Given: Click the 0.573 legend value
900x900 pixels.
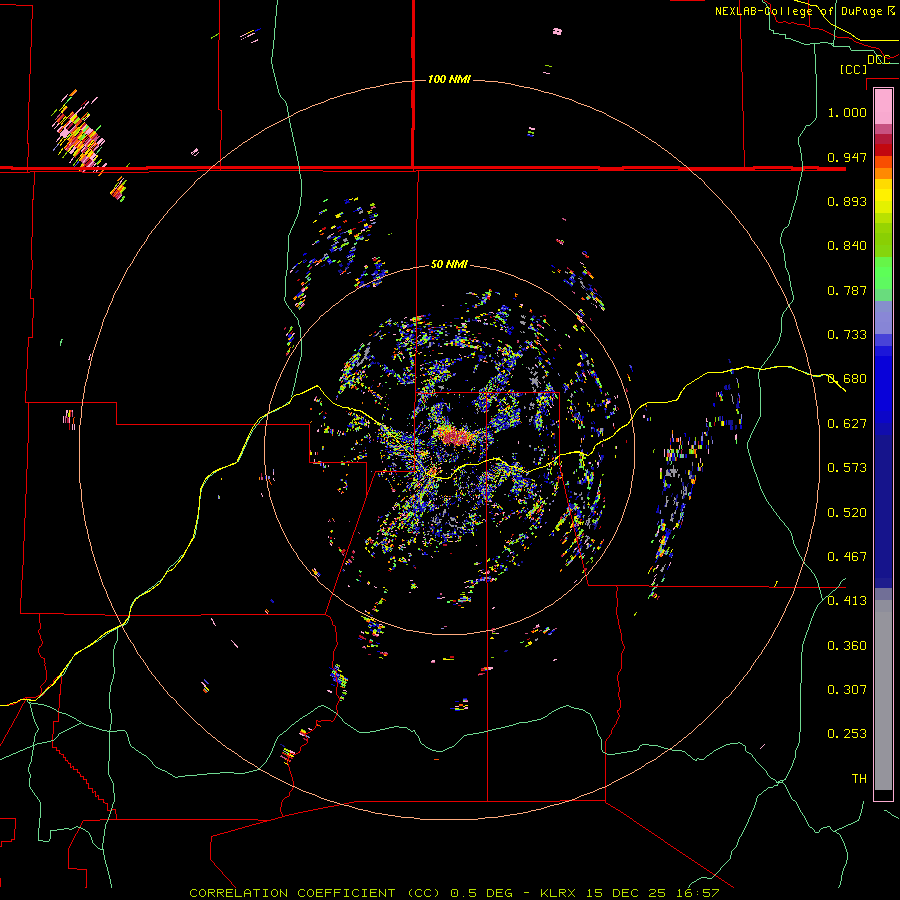Looking at the screenshot, I should [x=847, y=468].
